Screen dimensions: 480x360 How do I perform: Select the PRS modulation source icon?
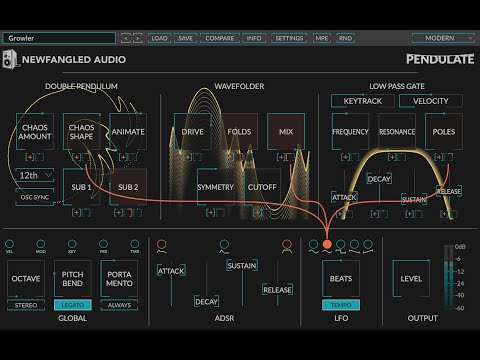tap(103, 244)
